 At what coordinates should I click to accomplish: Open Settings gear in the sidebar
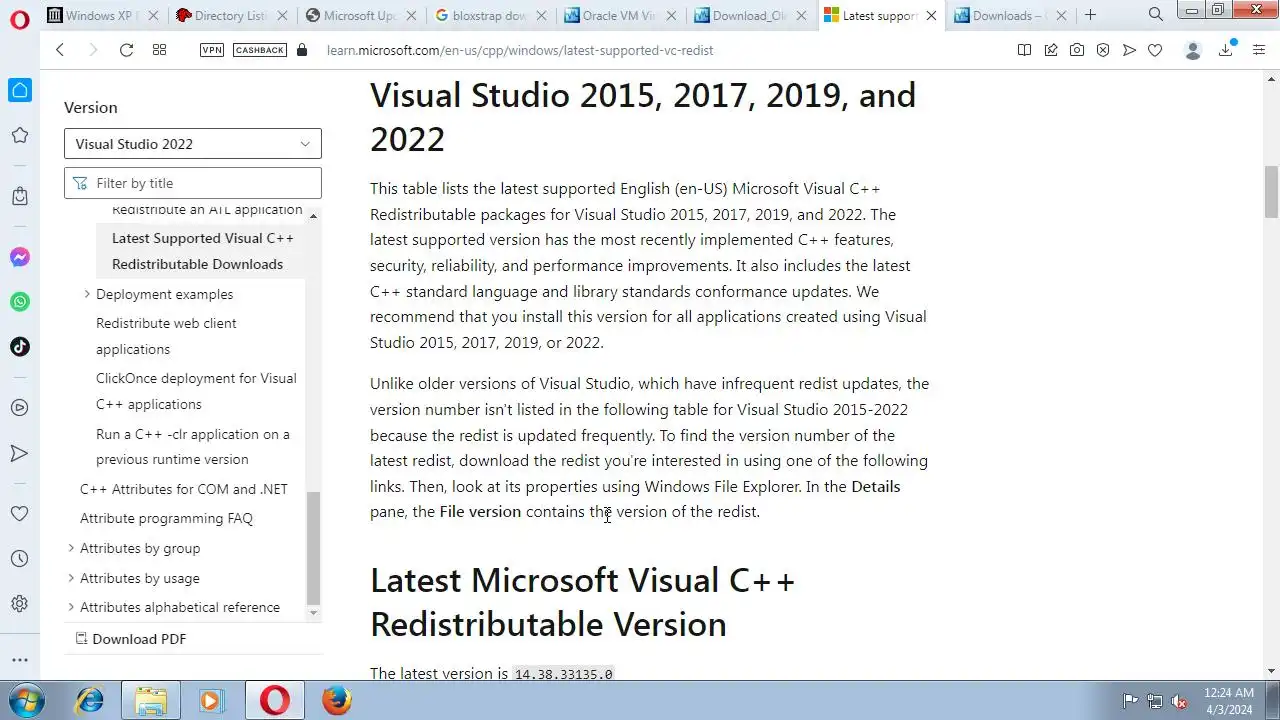tap(19, 604)
